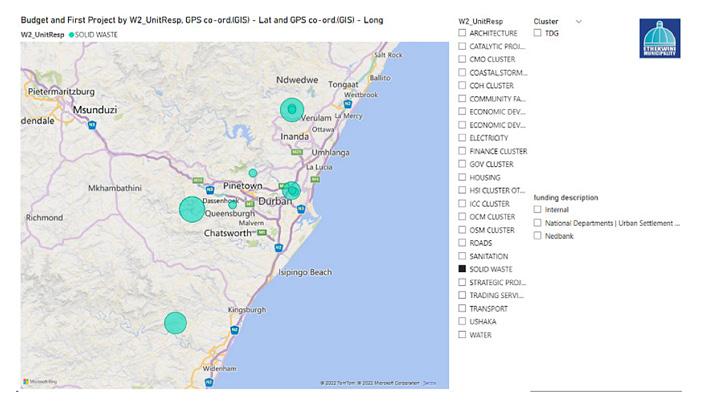Click the Tongaat map label
Image resolution: width=723 pixels, height=402 pixels.
click(x=343, y=84)
